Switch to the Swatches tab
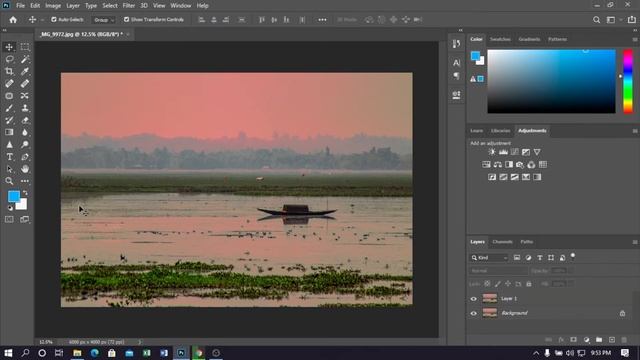 pyautogui.click(x=500, y=40)
